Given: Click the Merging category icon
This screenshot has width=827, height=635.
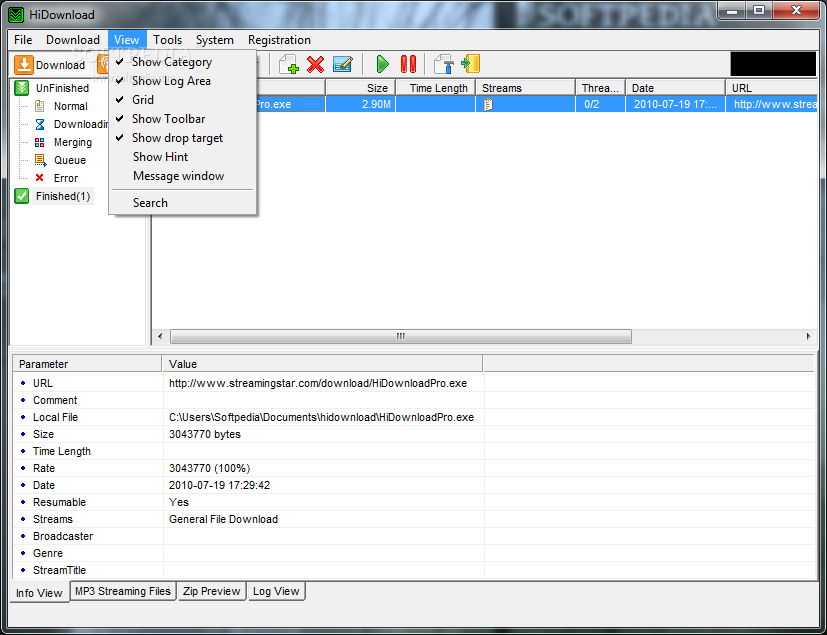Looking at the screenshot, I should coord(40,142).
